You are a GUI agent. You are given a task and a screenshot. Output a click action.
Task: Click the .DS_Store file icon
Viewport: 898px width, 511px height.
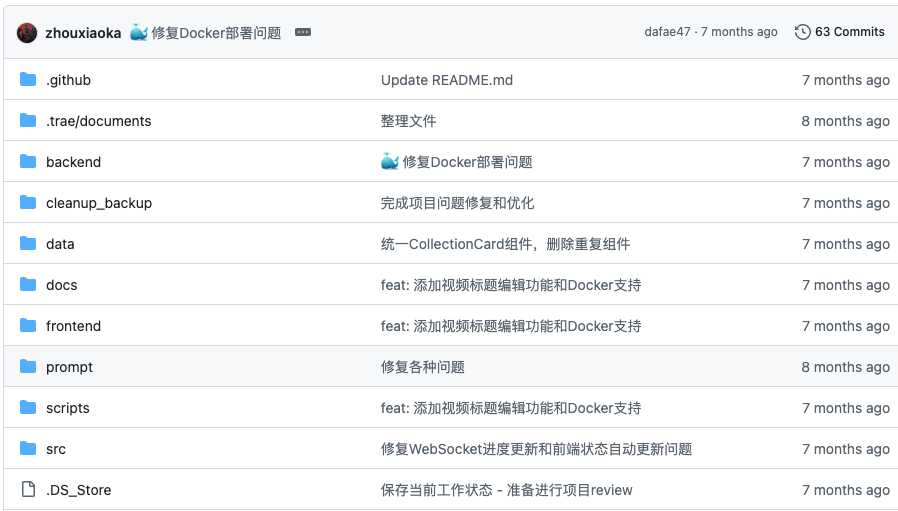point(28,489)
